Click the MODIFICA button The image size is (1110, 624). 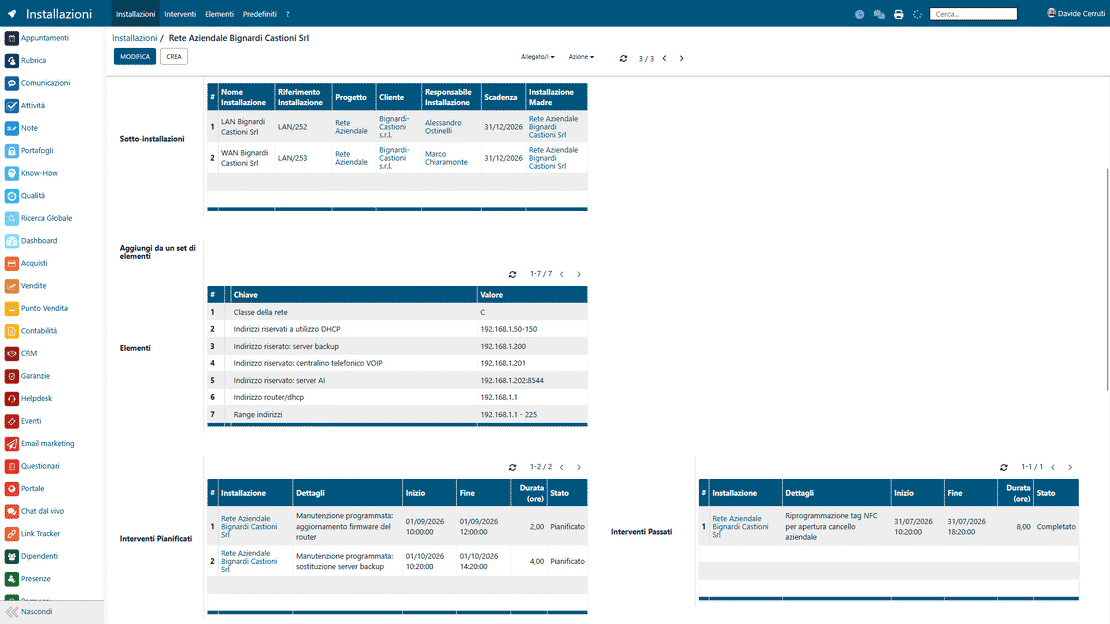(135, 57)
